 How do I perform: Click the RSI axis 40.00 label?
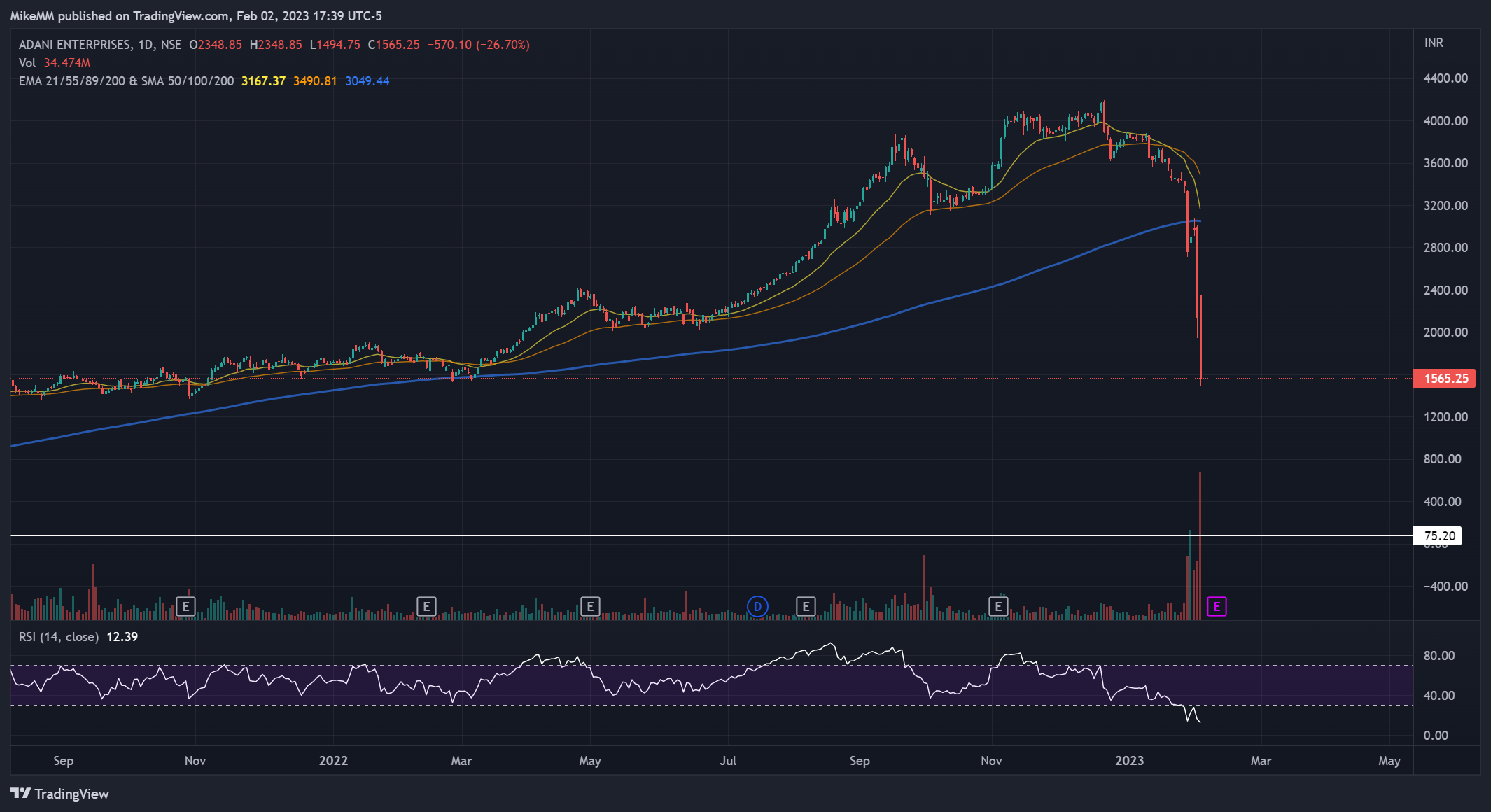(x=1439, y=696)
